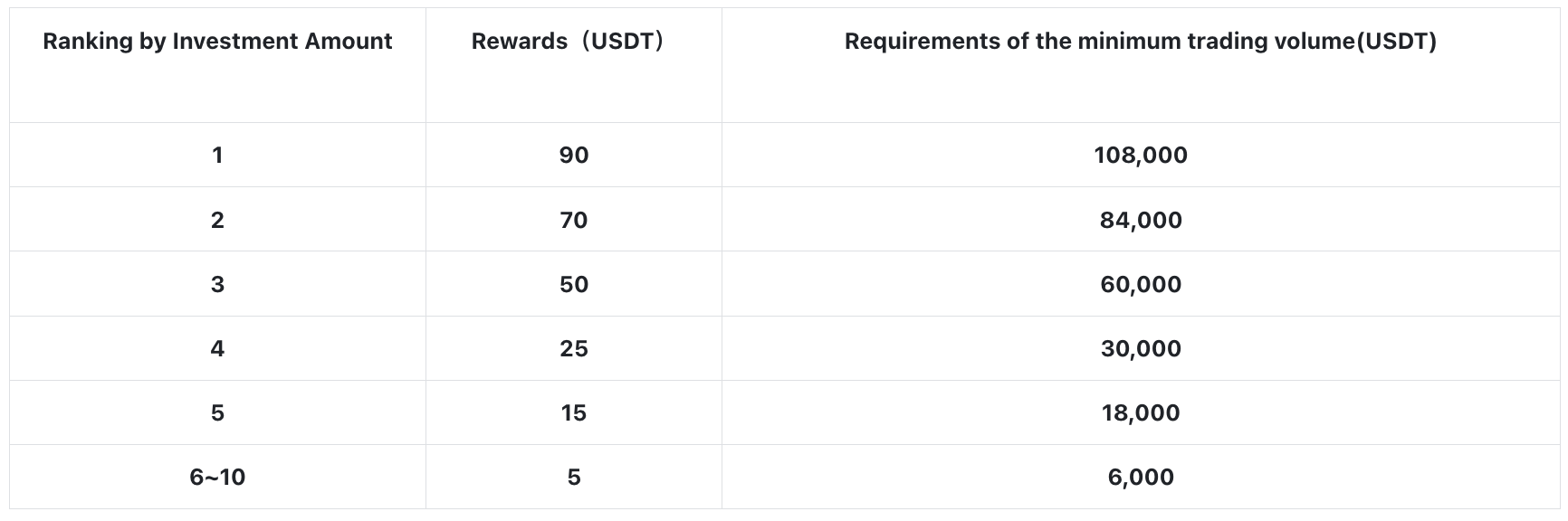The height and width of the screenshot is (521, 1568).
Task: Click the 15 USDT reward value
Action: click(x=574, y=413)
